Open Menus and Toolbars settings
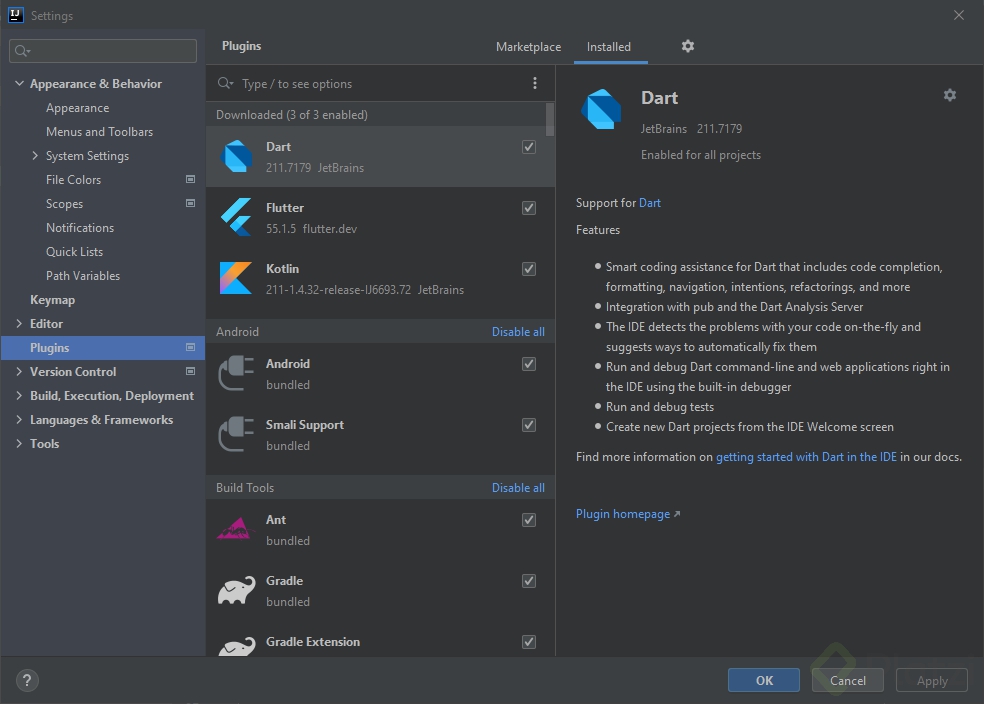This screenshot has width=984, height=704. tap(99, 132)
